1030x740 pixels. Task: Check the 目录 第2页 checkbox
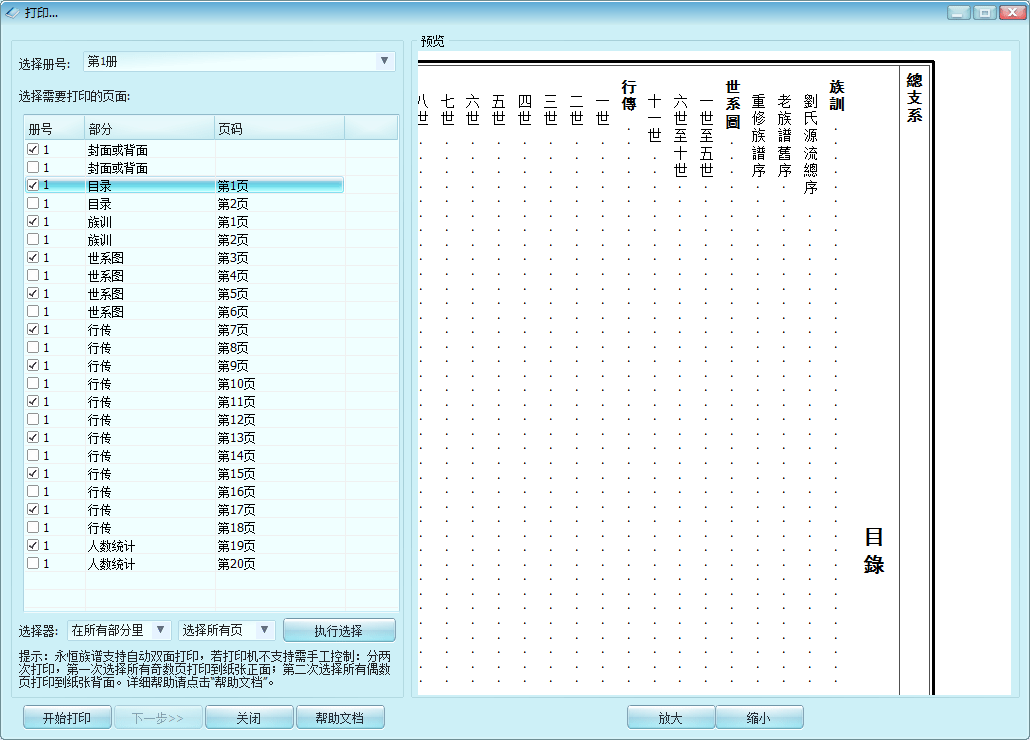[x=33, y=204]
